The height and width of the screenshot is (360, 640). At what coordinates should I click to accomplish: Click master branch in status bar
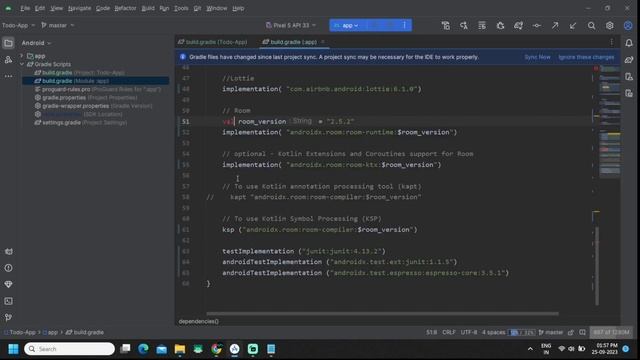point(551,332)
